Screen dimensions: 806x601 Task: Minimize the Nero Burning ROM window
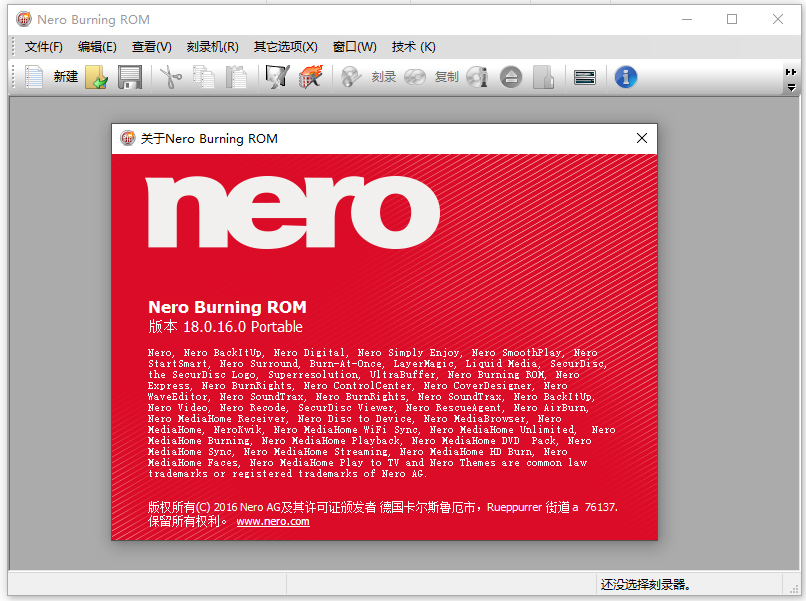tap(687, 20)
